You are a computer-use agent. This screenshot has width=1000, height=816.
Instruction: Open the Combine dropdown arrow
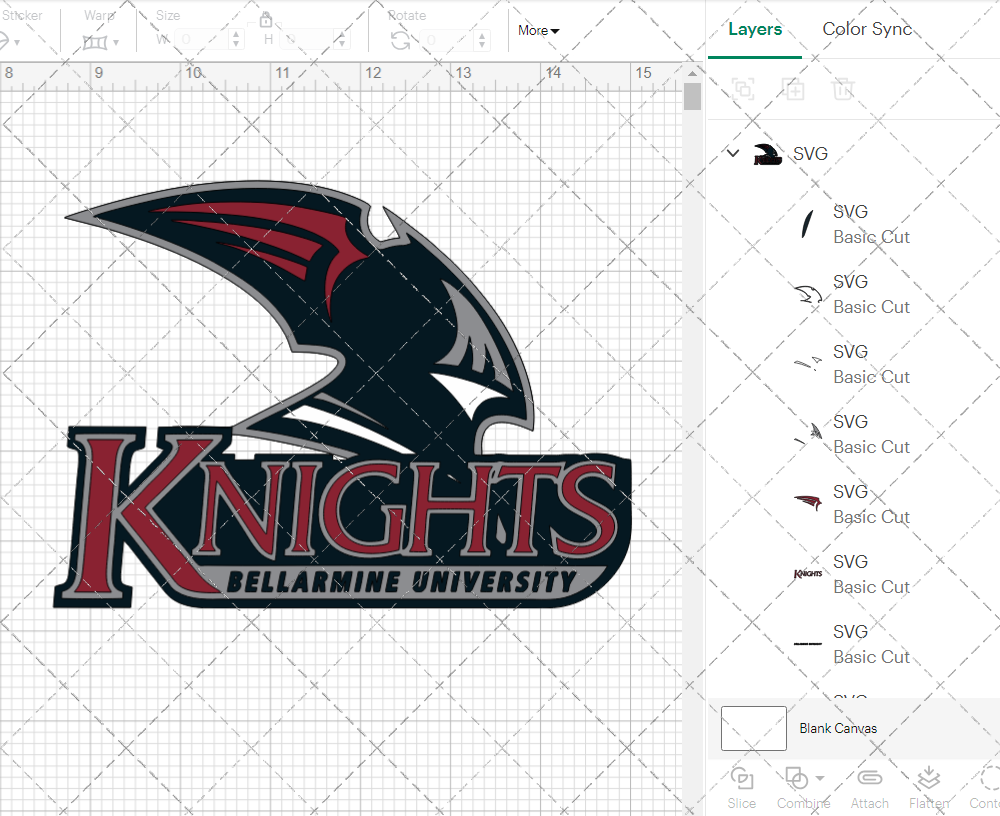(820, 778)
